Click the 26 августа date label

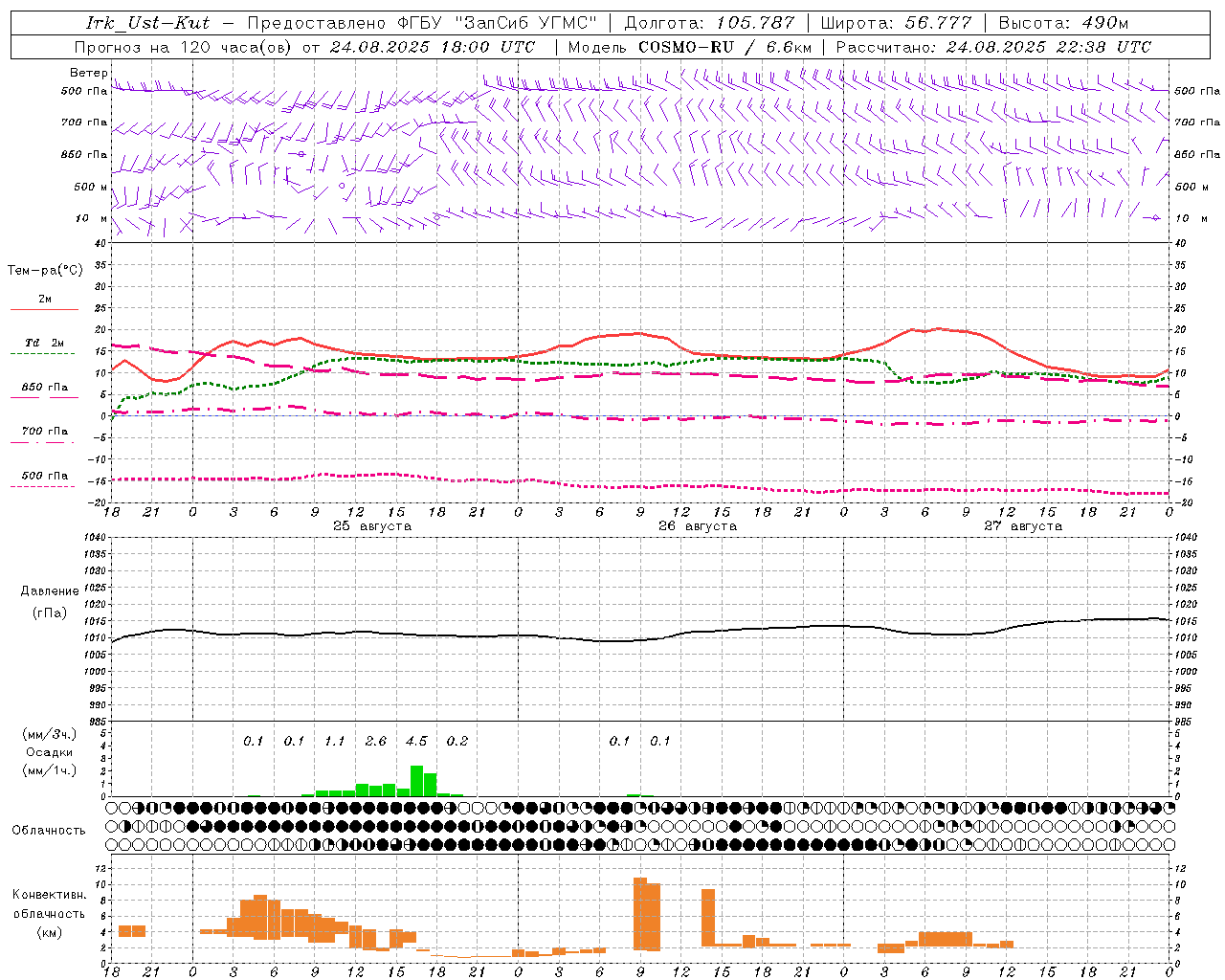[698, 526]
